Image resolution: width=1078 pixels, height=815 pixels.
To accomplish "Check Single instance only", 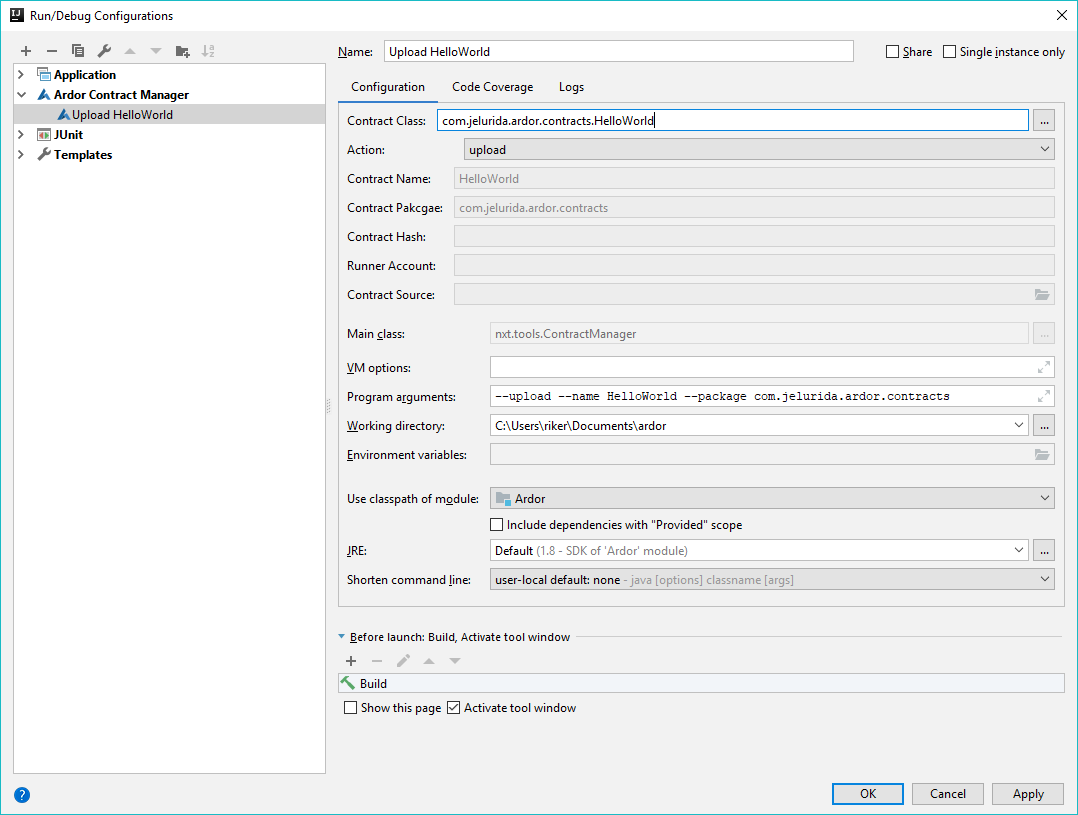I will 948,51.
